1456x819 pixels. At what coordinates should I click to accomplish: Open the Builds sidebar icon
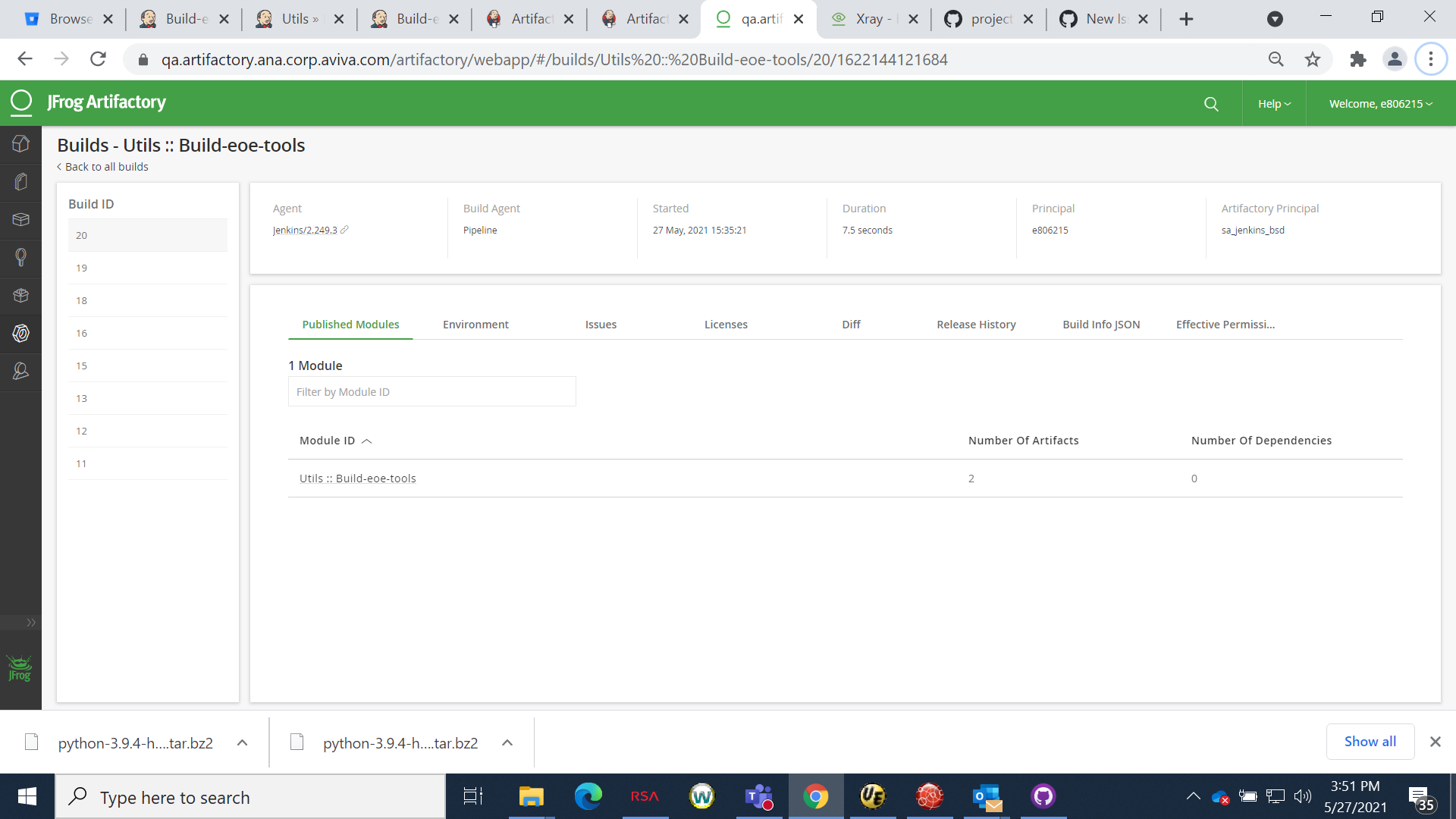[20, 296]
